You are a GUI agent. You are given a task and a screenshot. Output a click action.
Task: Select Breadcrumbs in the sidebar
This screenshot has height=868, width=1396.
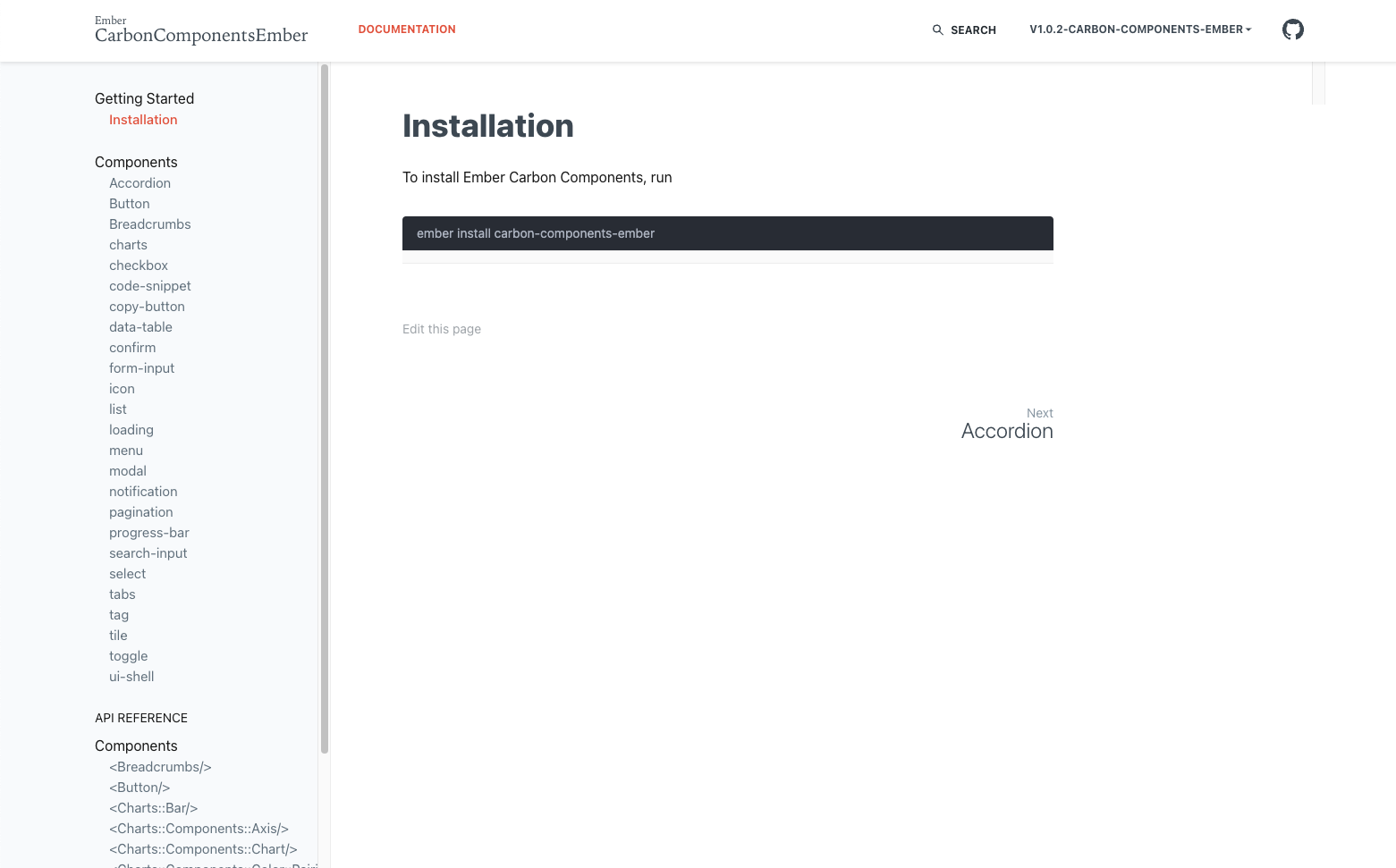click(149, 223)
